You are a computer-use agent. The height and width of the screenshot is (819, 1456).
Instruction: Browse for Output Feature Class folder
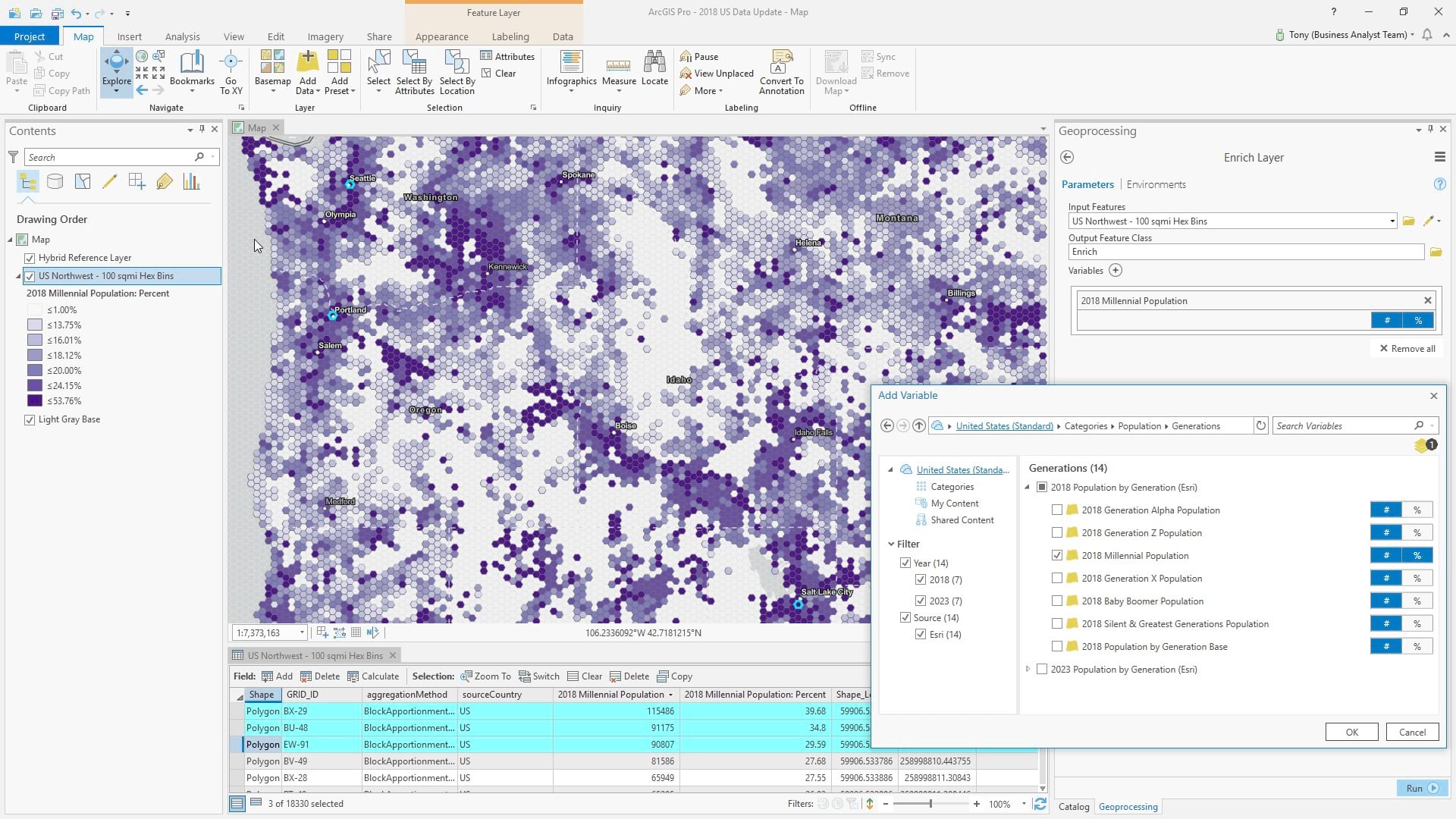[1436, 252]
